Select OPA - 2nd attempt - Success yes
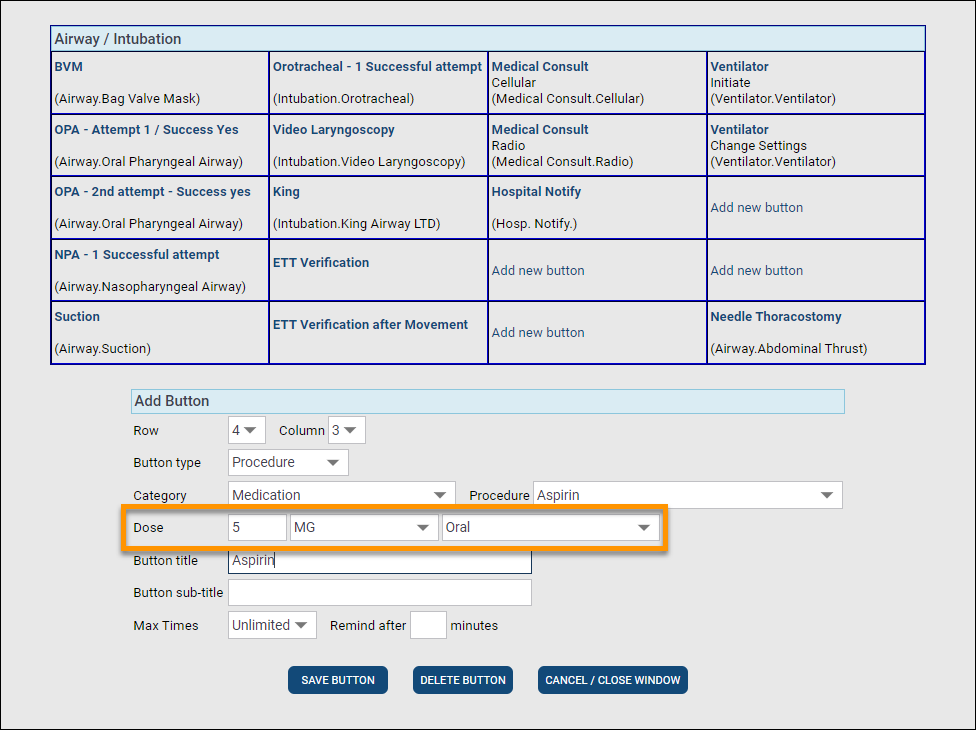 (160, 208)
